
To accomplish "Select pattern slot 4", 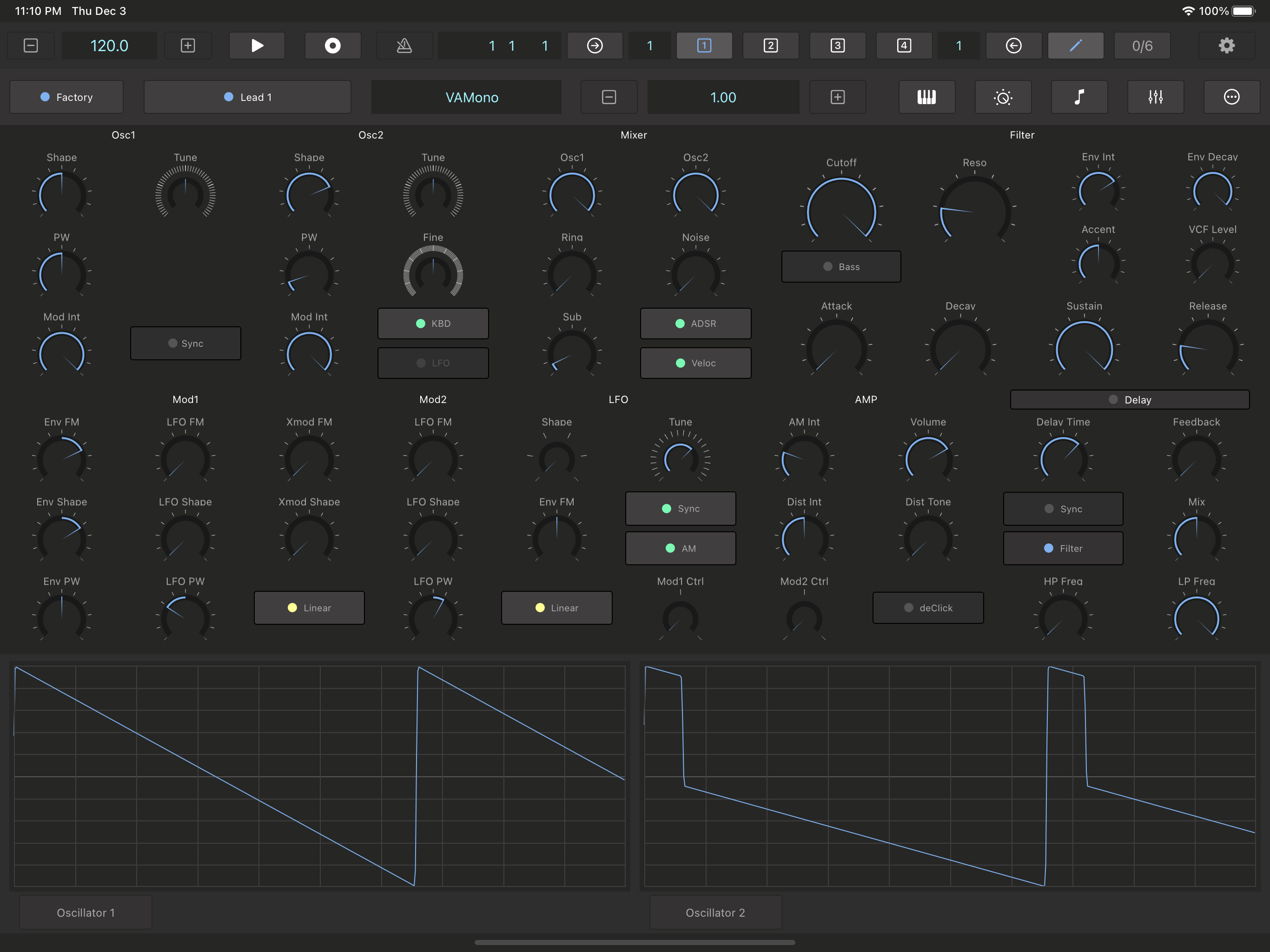I will tap(904, 46).
